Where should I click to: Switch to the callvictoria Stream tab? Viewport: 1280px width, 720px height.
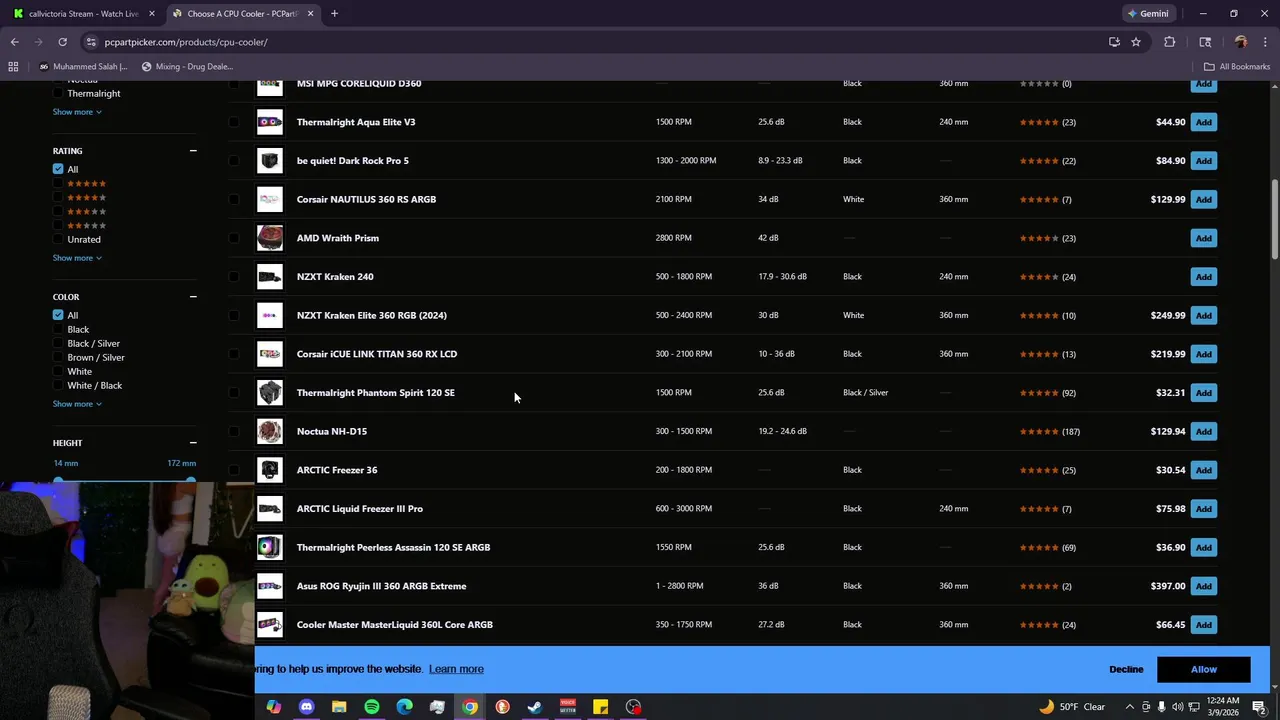(82, 14)
